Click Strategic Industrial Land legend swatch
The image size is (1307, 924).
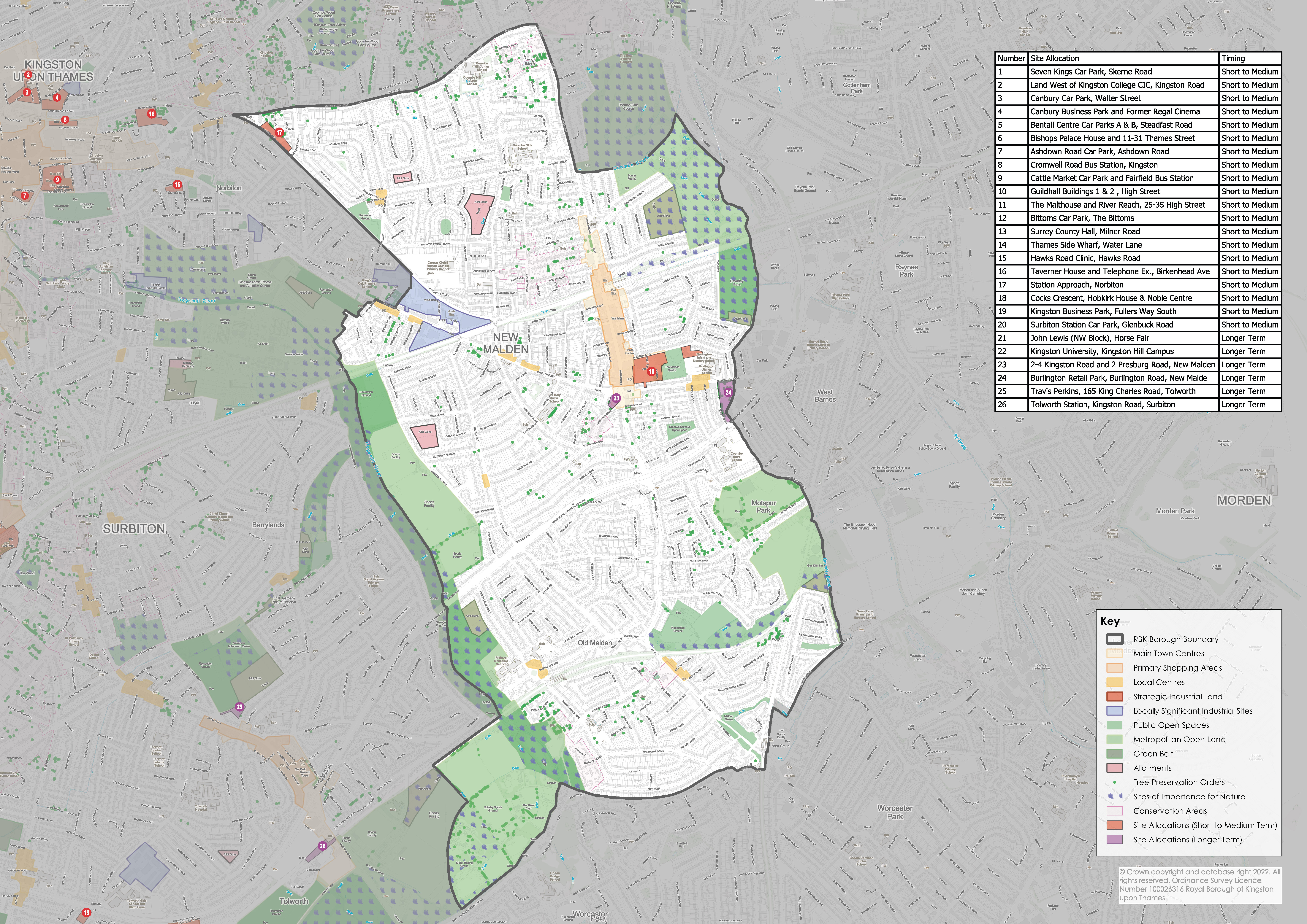tap(1115, 696)
